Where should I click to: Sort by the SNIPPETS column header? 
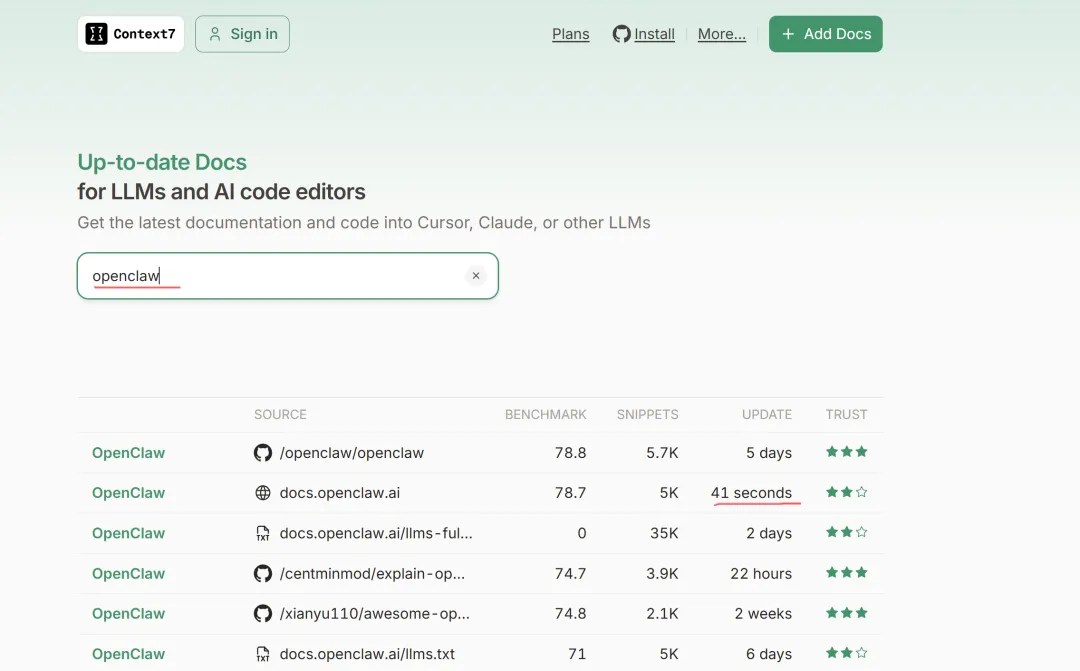(x=647, y=415)
